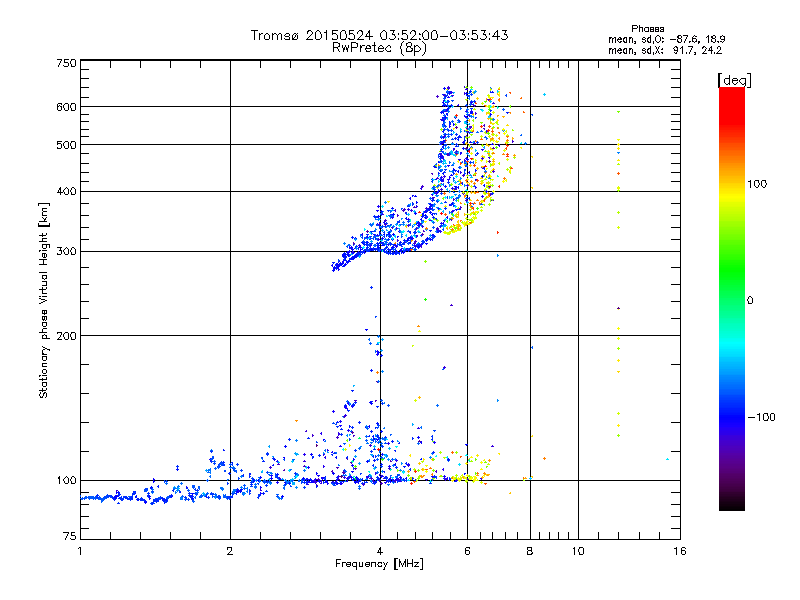
Task: Click the x-axis tick label '6'
Action: 467,551
